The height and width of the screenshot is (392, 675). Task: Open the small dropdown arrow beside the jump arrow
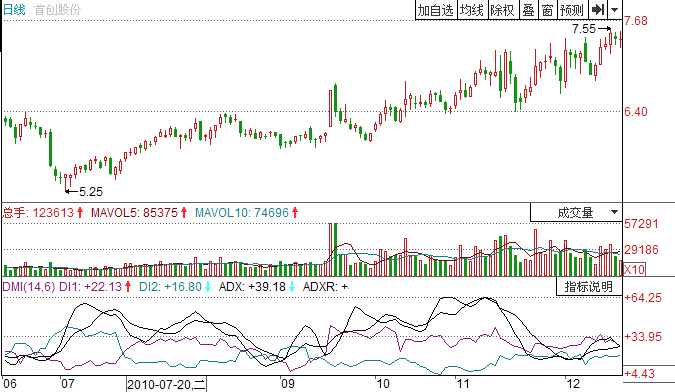point(614,9)
